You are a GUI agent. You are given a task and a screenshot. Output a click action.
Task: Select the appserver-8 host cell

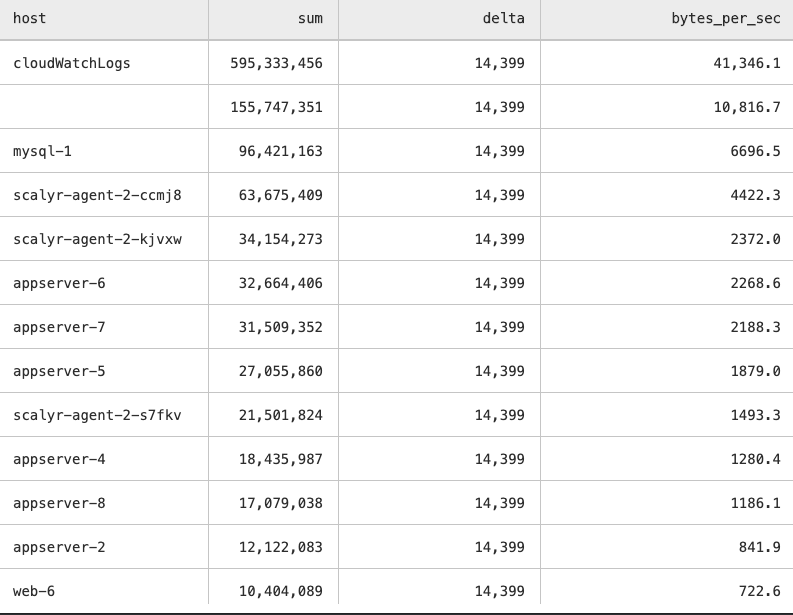click(x=59, y=503)
